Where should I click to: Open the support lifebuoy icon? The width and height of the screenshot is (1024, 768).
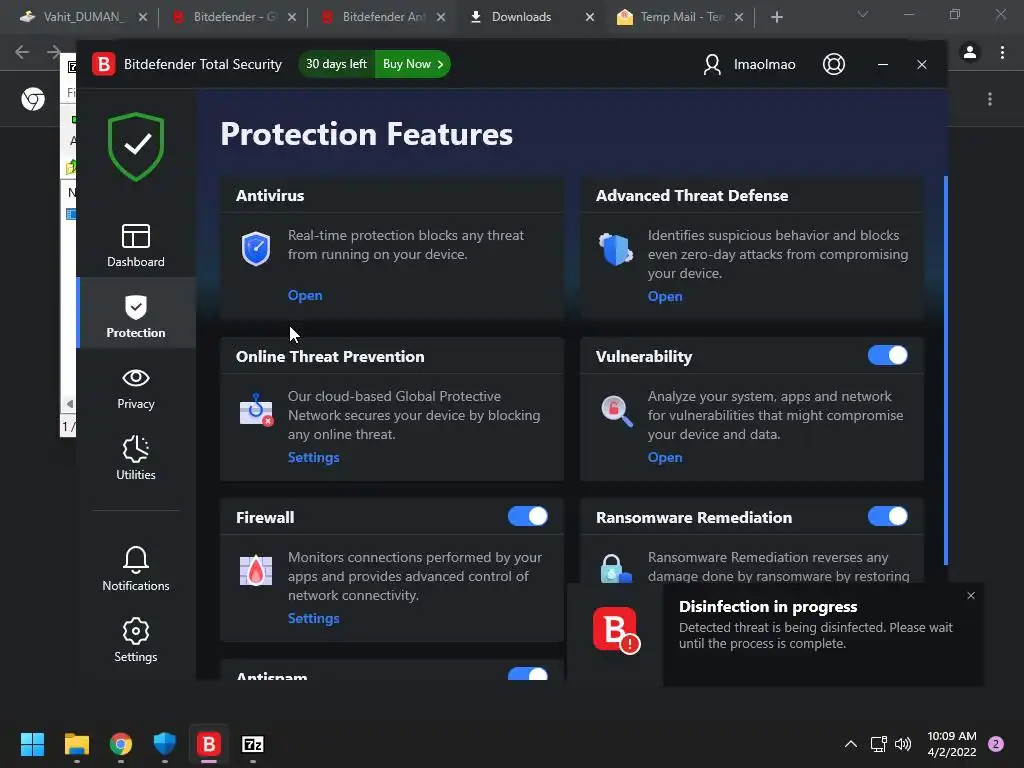coord(834,64)
